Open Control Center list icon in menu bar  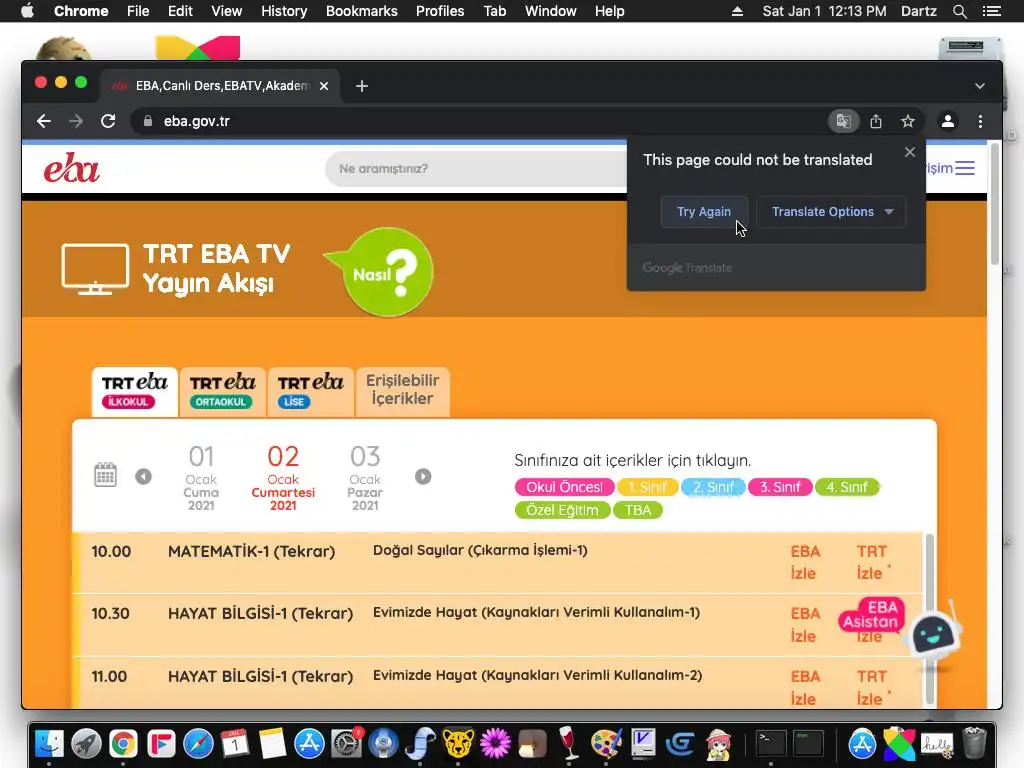[991, 11]
